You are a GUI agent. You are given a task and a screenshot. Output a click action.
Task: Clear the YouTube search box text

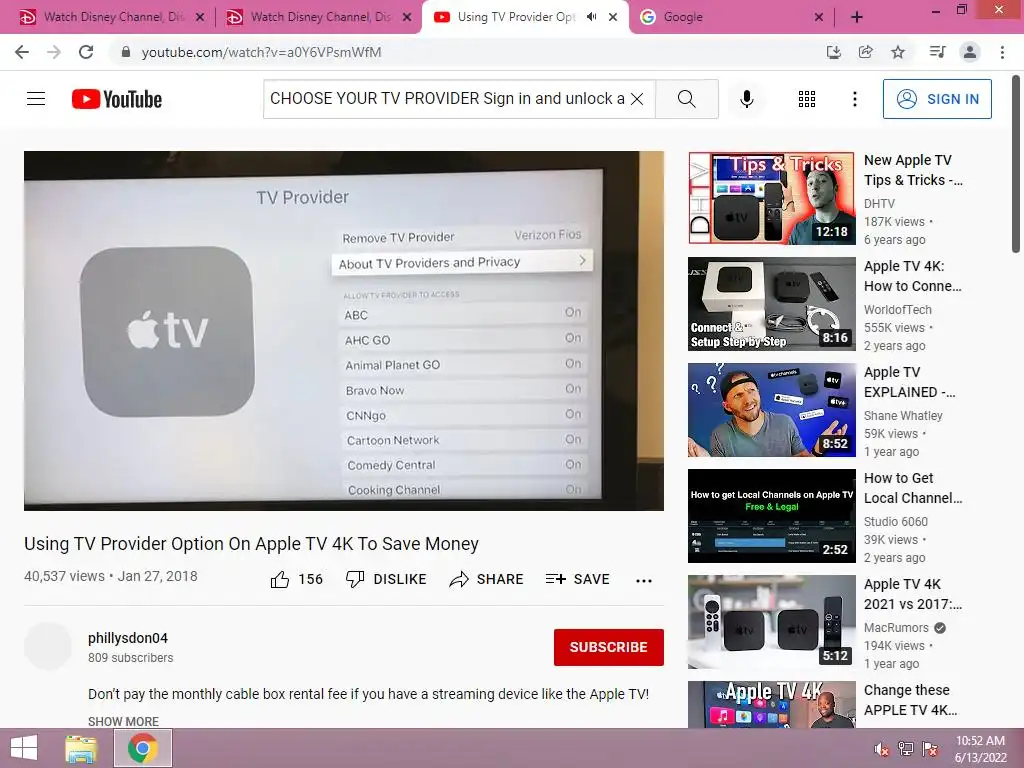pos(637,99)
